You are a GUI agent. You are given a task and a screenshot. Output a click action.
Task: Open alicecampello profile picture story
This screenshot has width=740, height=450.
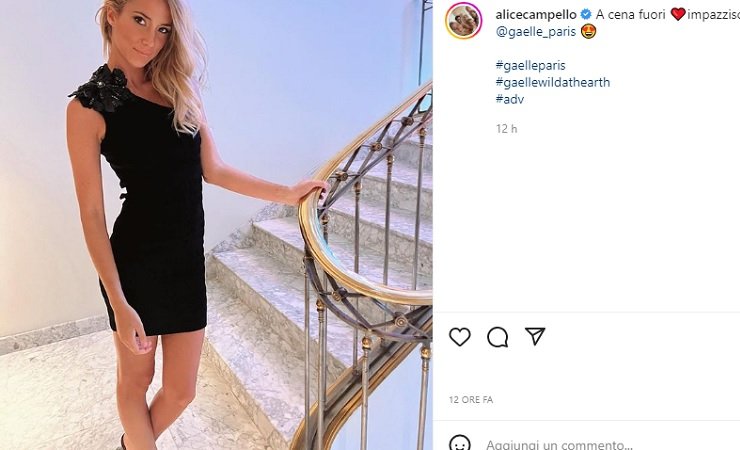[463, 20]
